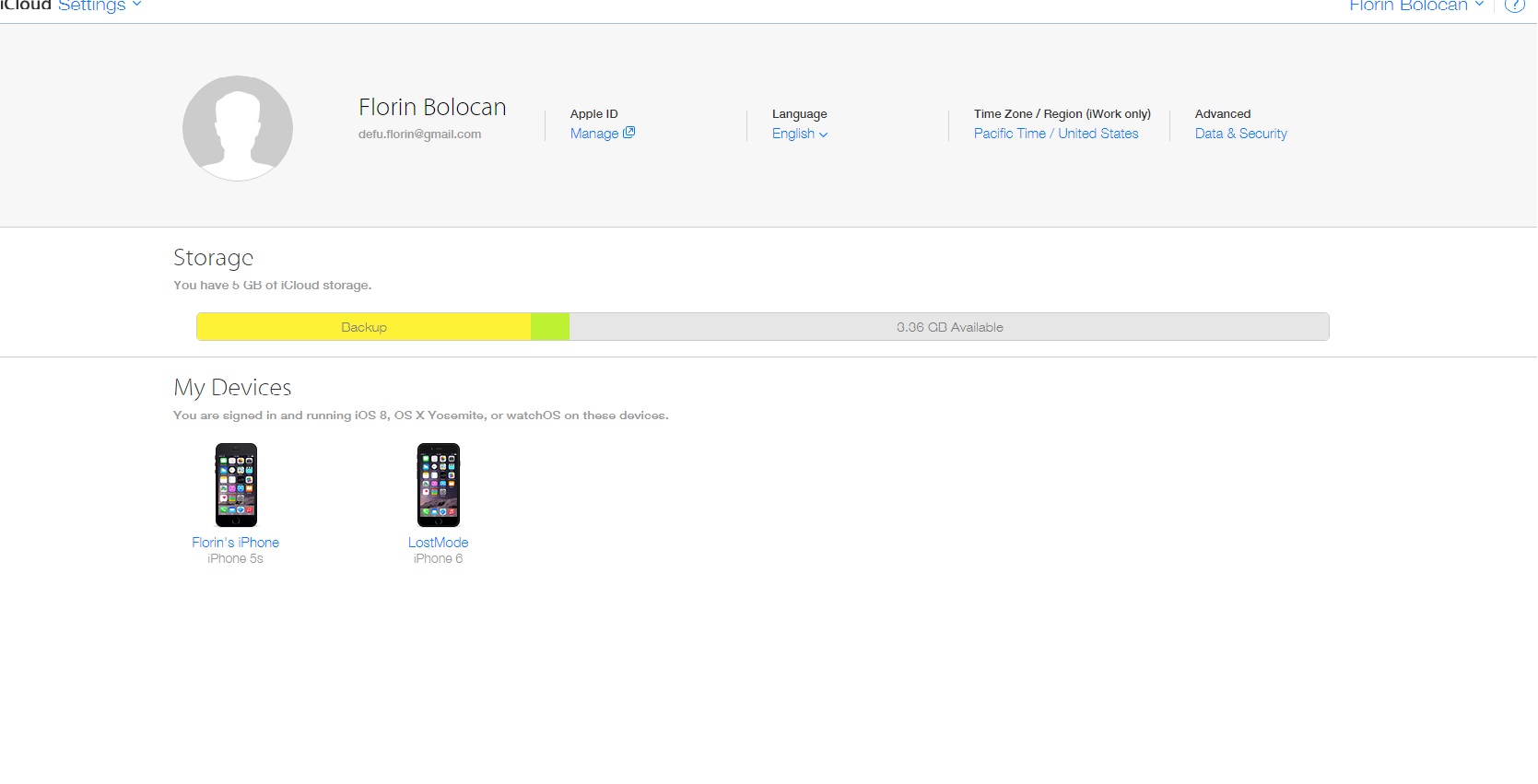Click the Storage section heading
1538x784 pixels.
(x=213, y=258)
